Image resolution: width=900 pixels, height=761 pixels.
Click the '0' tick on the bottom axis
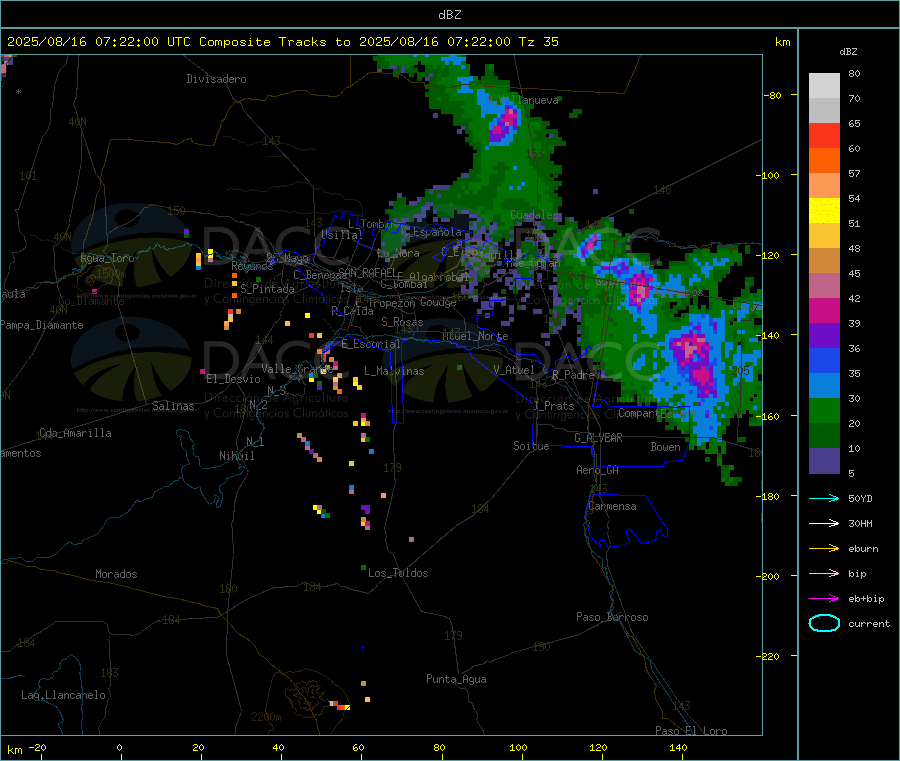point(119,747)
